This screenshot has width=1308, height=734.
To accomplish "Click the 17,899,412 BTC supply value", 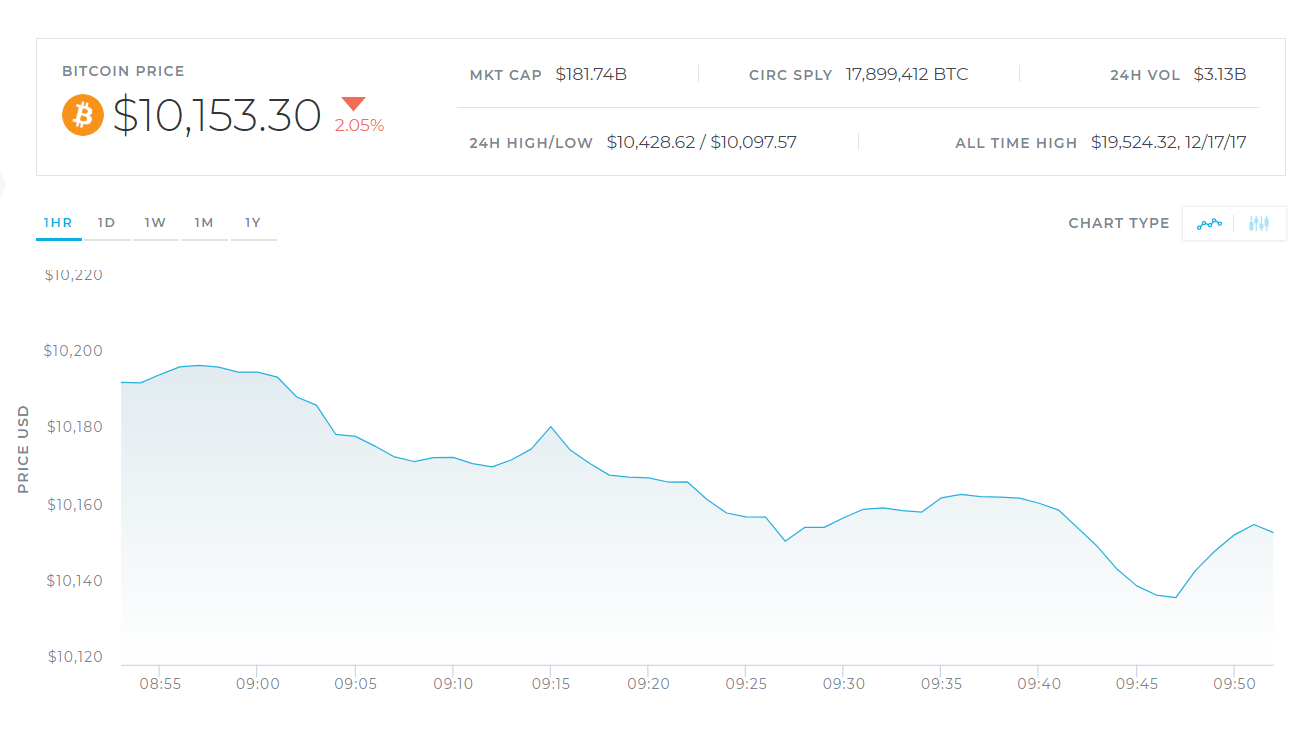I will (907, 74).
